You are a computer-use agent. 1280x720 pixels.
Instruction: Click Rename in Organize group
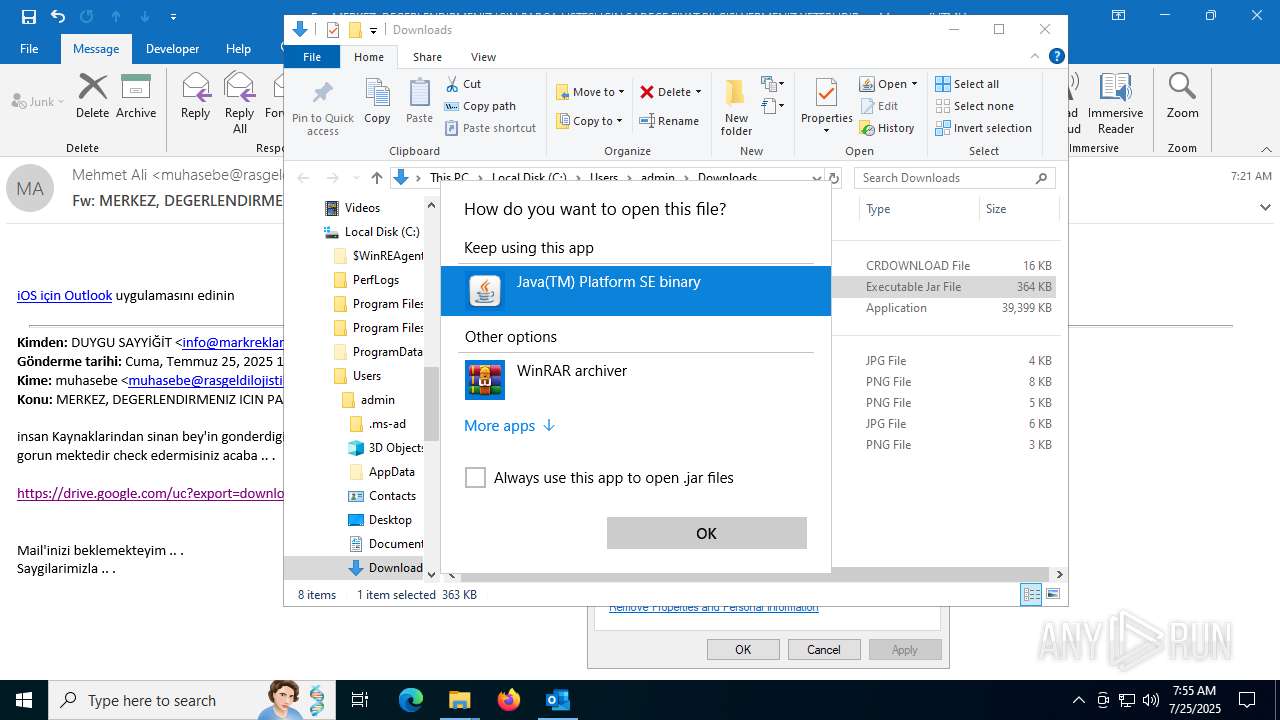click(669, 121)
